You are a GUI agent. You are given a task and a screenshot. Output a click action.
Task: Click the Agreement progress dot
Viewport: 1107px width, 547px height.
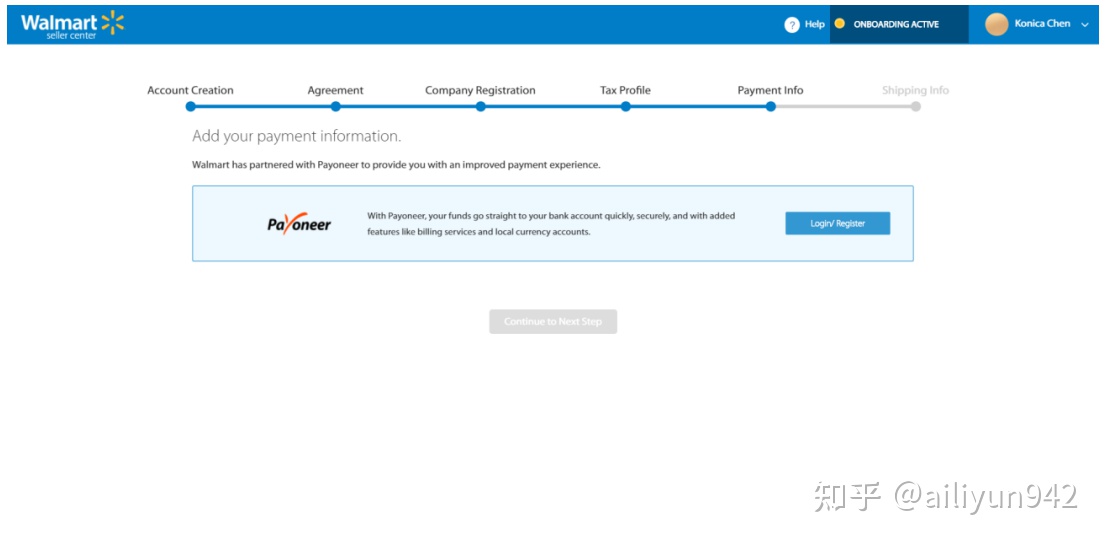pyautogui.click(x=335, y=107)
